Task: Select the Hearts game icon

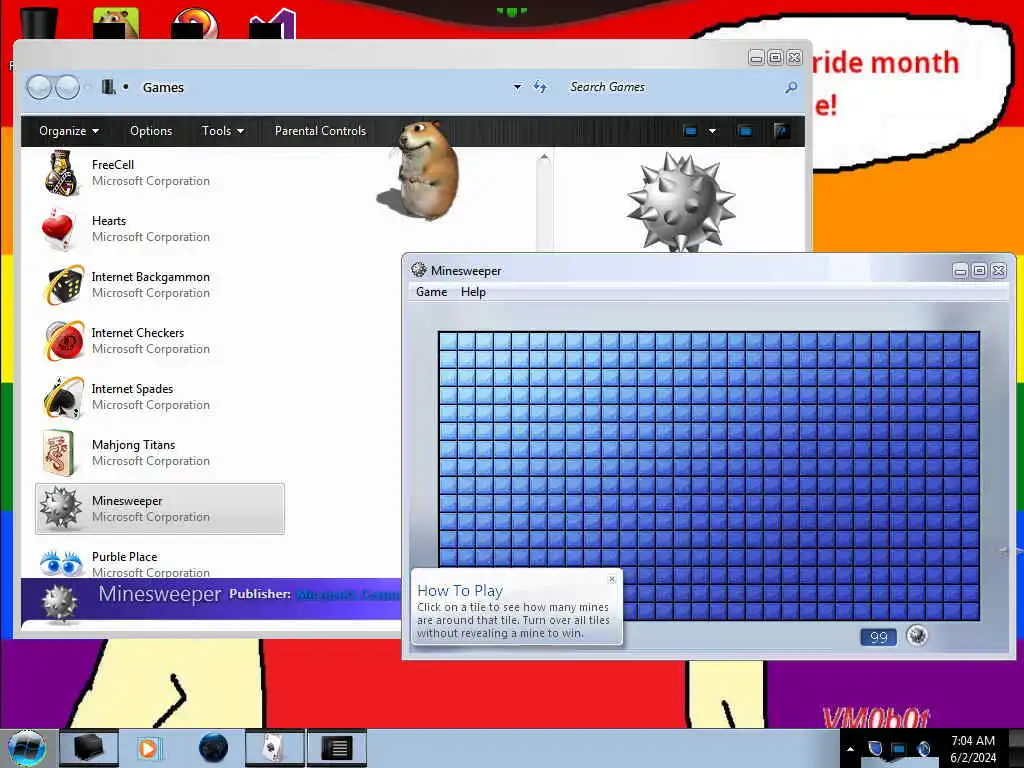Action: coord(58,229)
